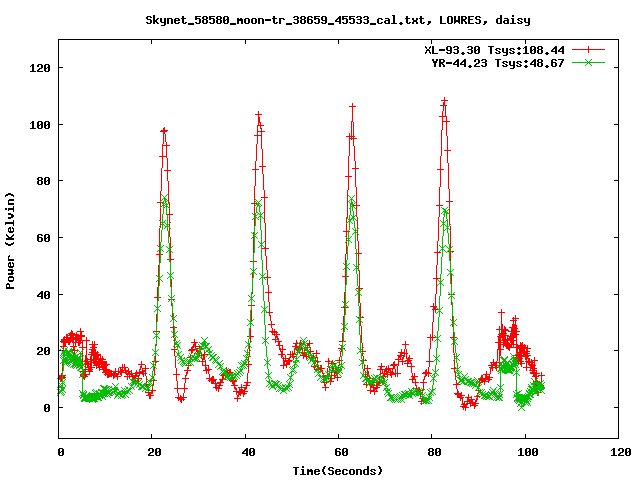Click y-axis tick label 120
This screenshot has width=640, height=480.
point(40,68)
